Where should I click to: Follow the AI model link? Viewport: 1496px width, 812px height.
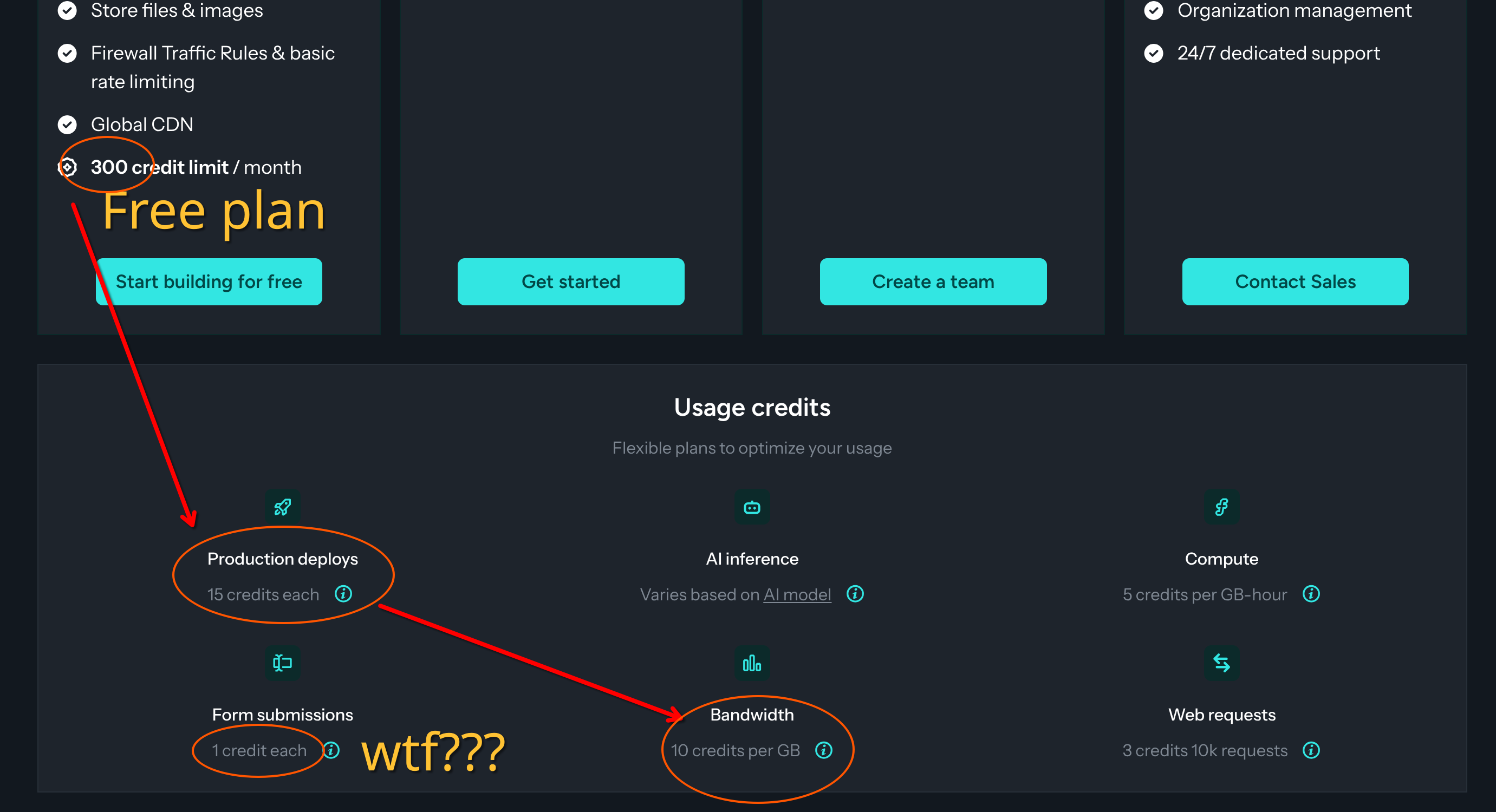click(797, 594)
